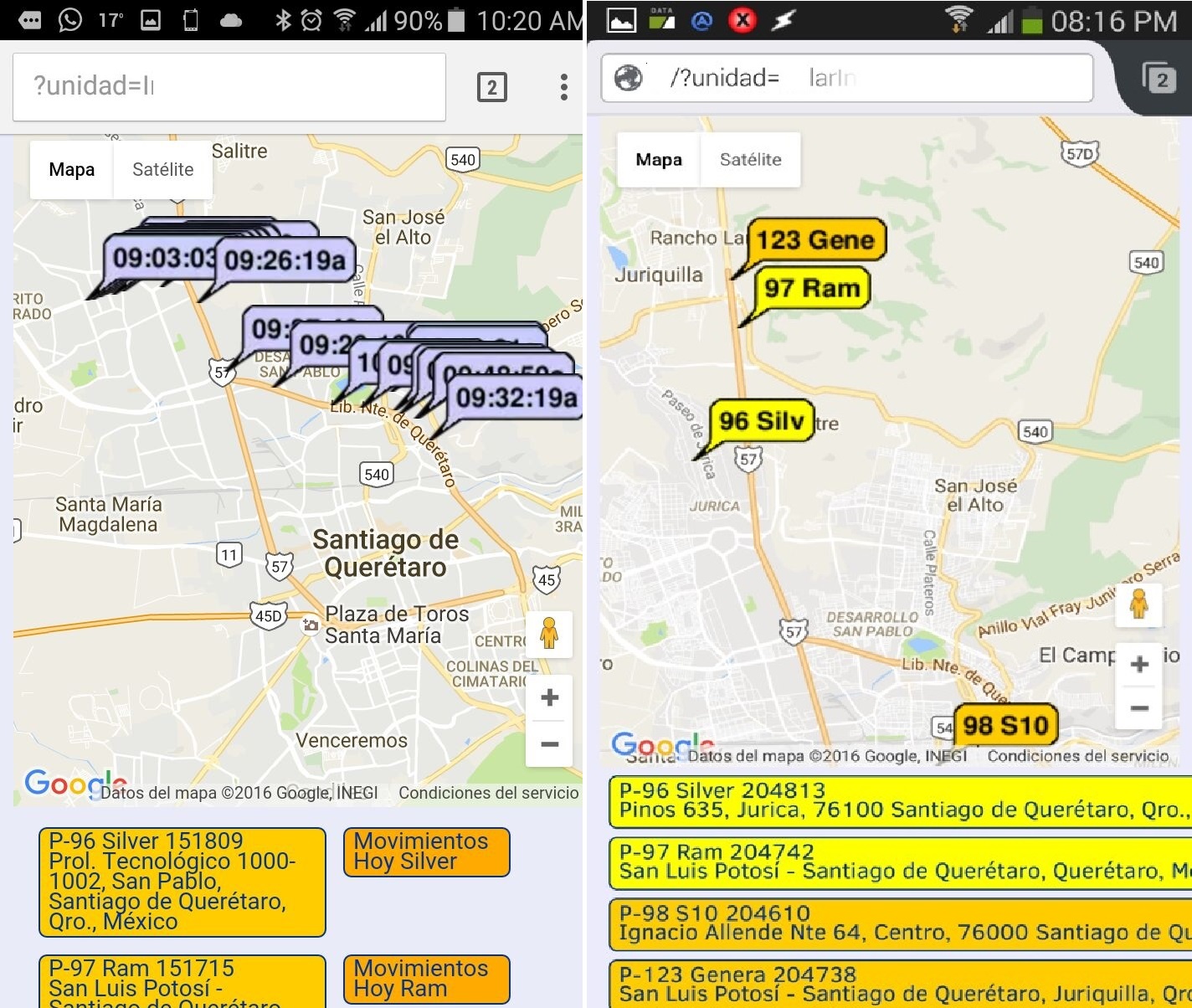Click Street View pegman on right map
Screen dimensions: 1192x1008
[x=1138, y=604]
